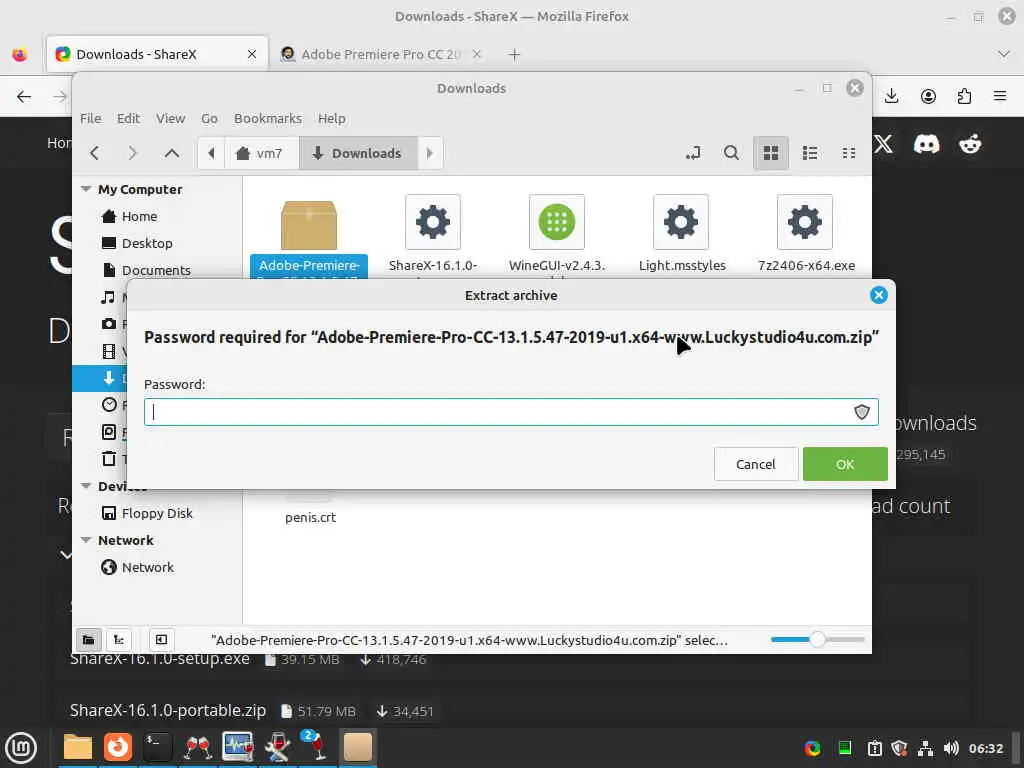Collapse the Network sidebar section
Image resolution: width=1024 pixels, height=768 pixels.
tap(86, 540)
